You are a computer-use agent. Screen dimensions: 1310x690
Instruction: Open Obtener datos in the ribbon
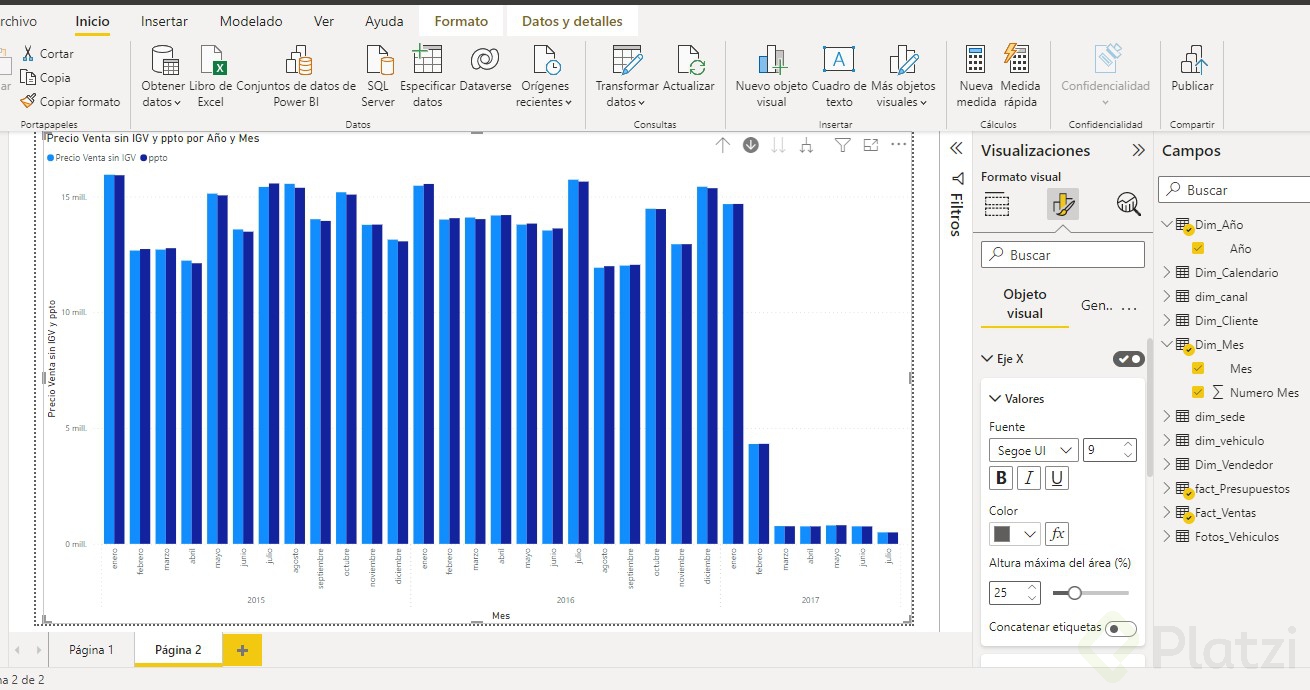(x=163, y=76)
